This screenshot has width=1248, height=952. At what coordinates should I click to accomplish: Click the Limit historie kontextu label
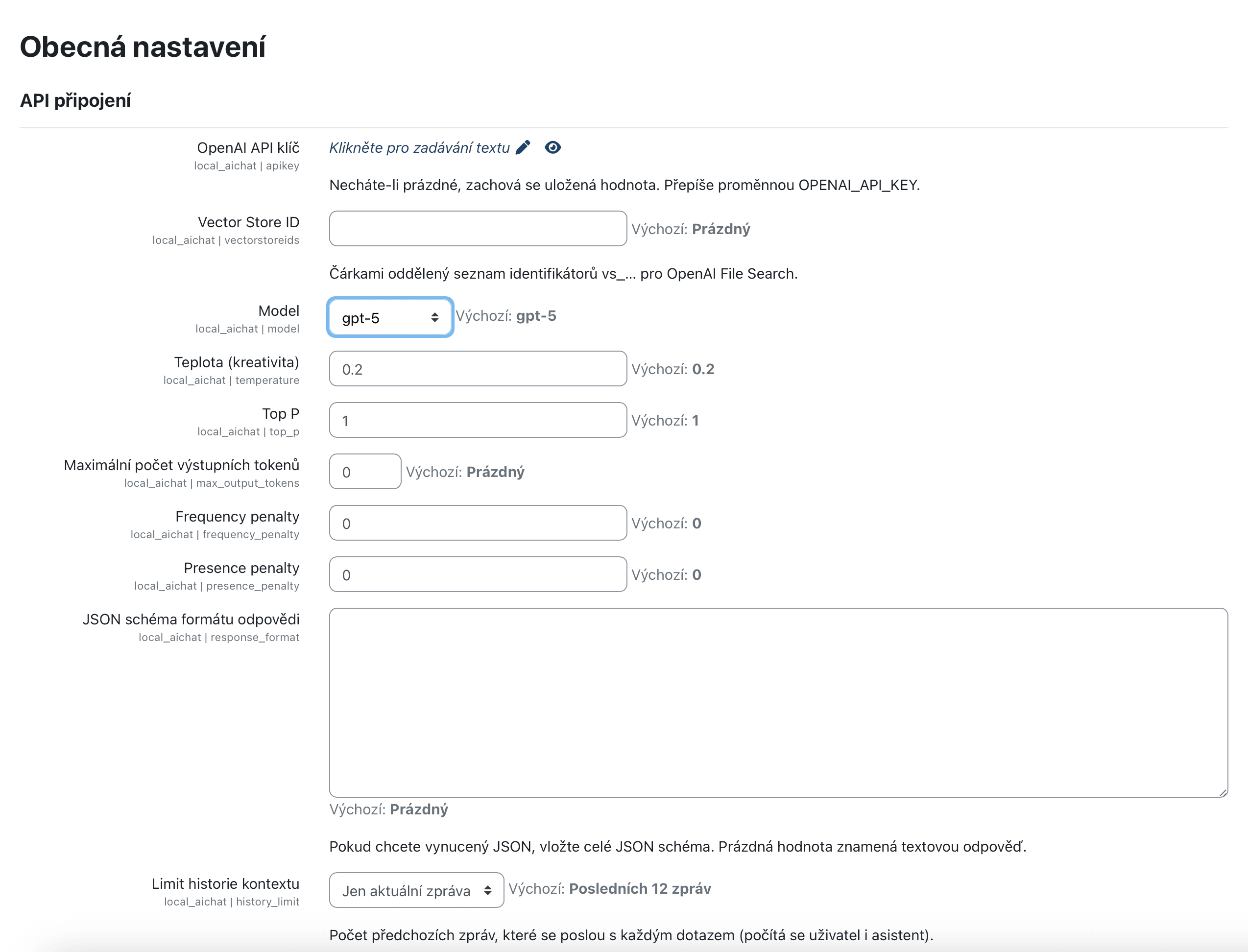225,884
